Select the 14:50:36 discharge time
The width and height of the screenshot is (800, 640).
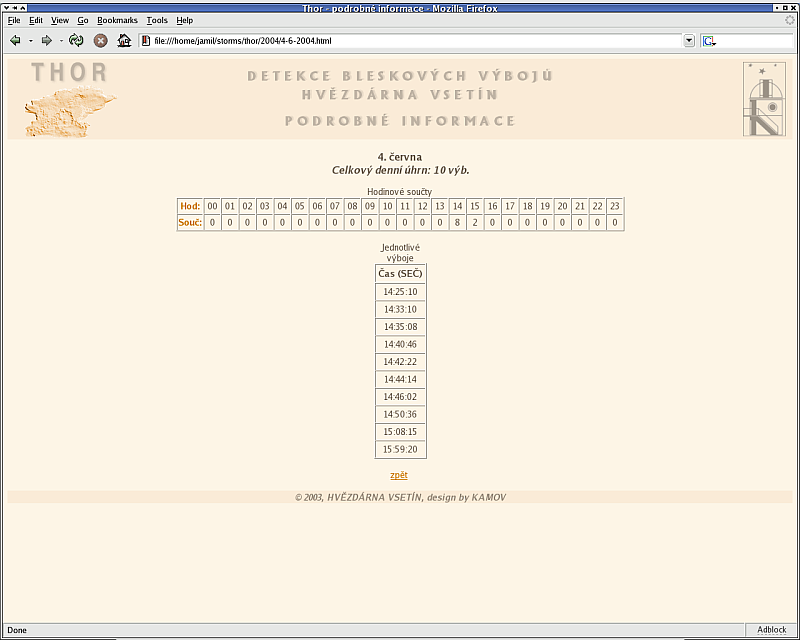coord(401,414)
